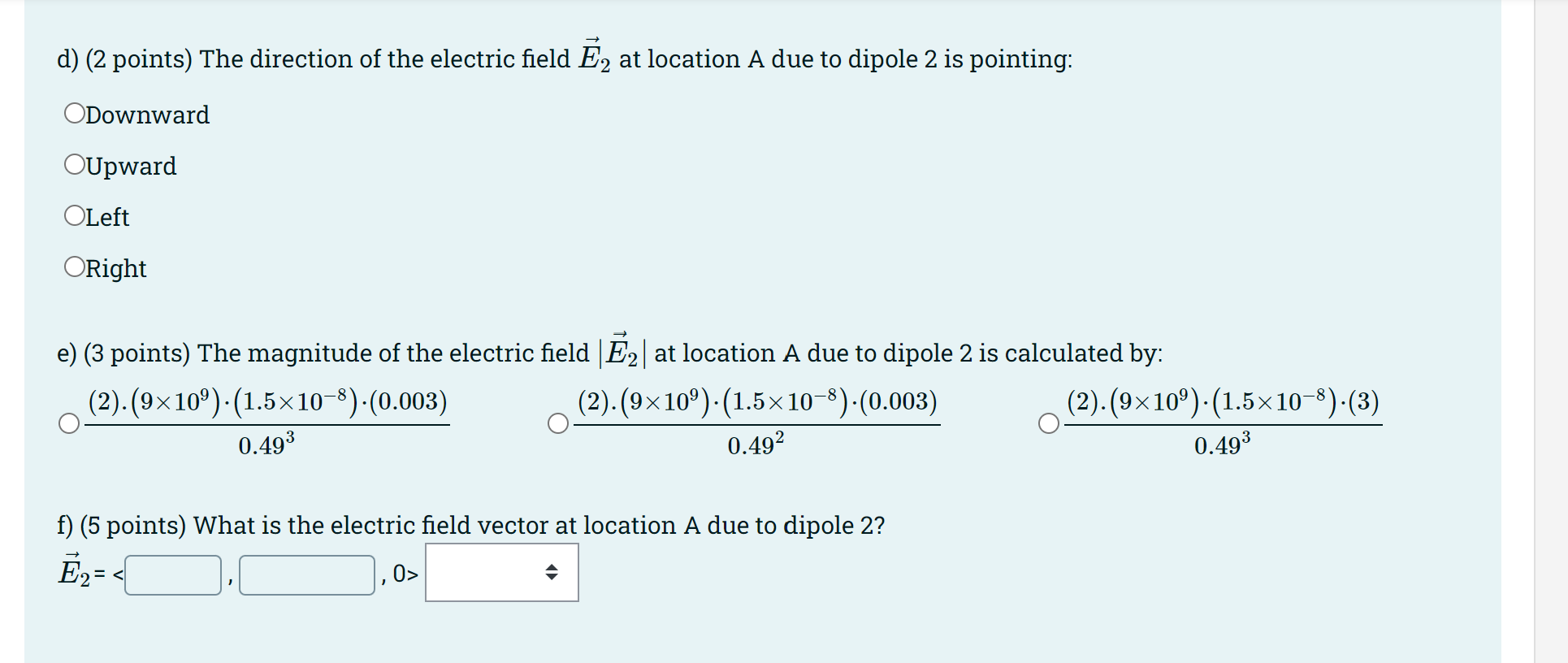Click the second E2 component input field

point(306,574)
